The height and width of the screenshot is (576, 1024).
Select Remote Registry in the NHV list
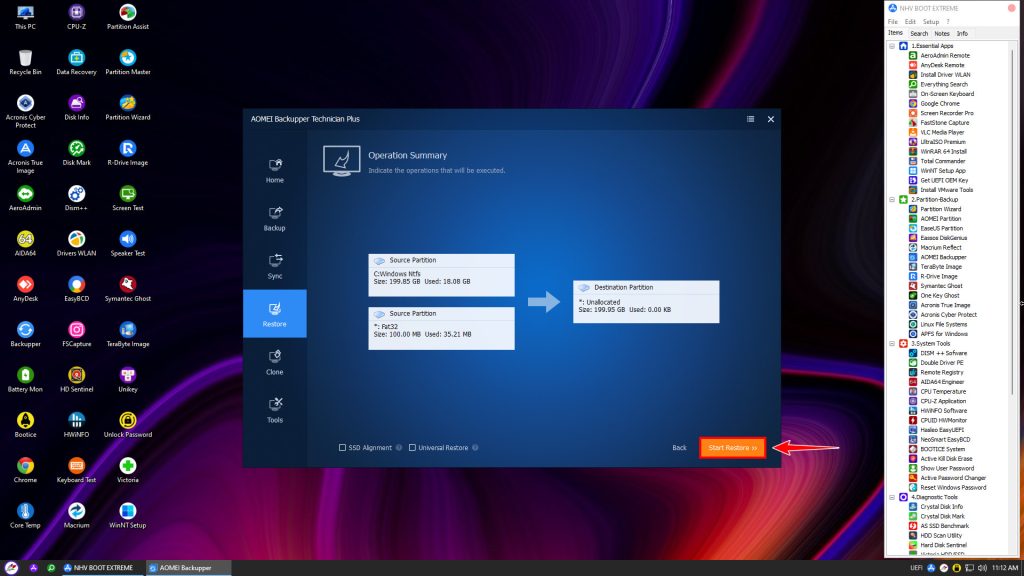(941, 372)
